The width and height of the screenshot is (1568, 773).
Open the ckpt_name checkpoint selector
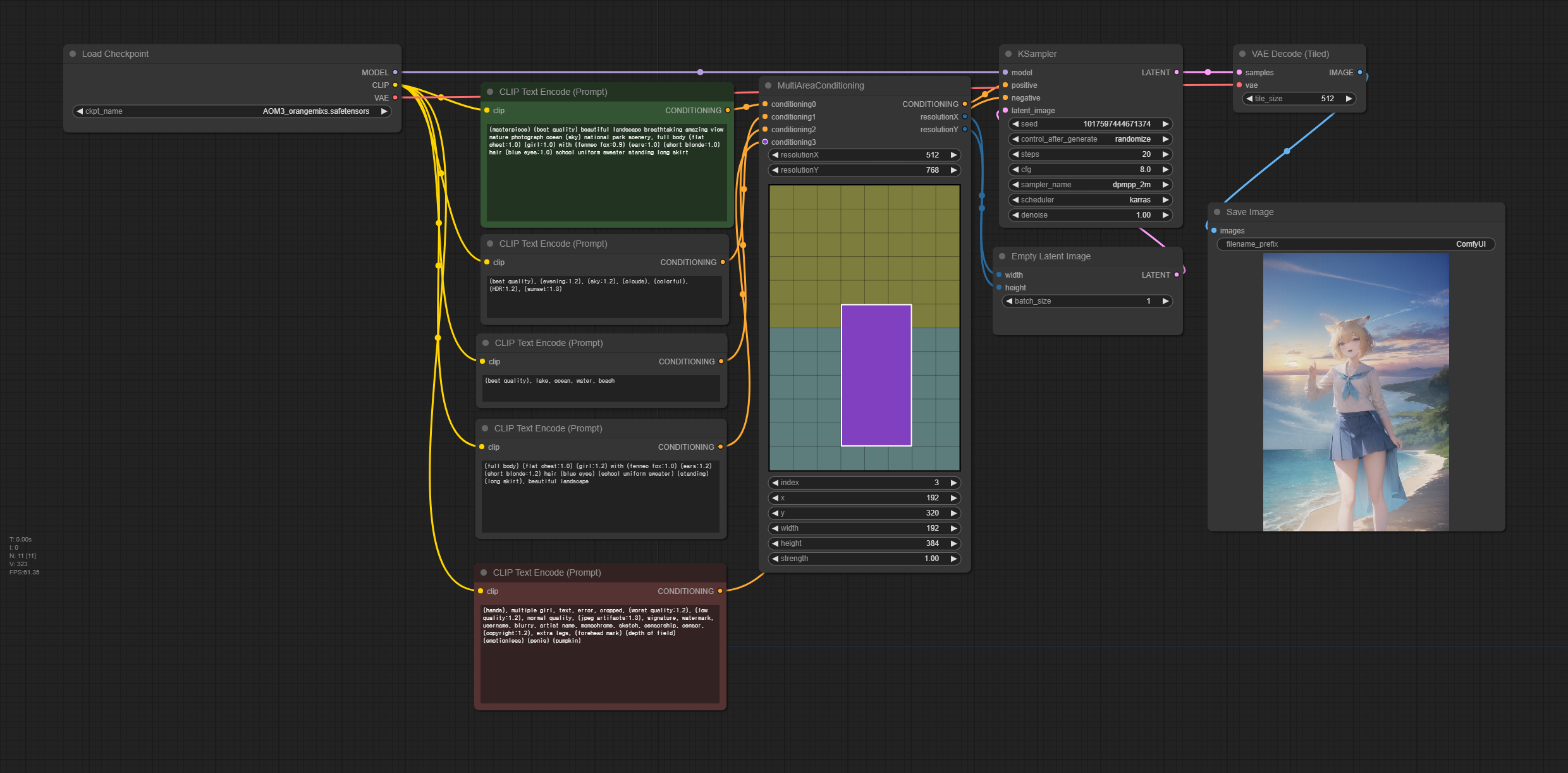pos(232,111)
